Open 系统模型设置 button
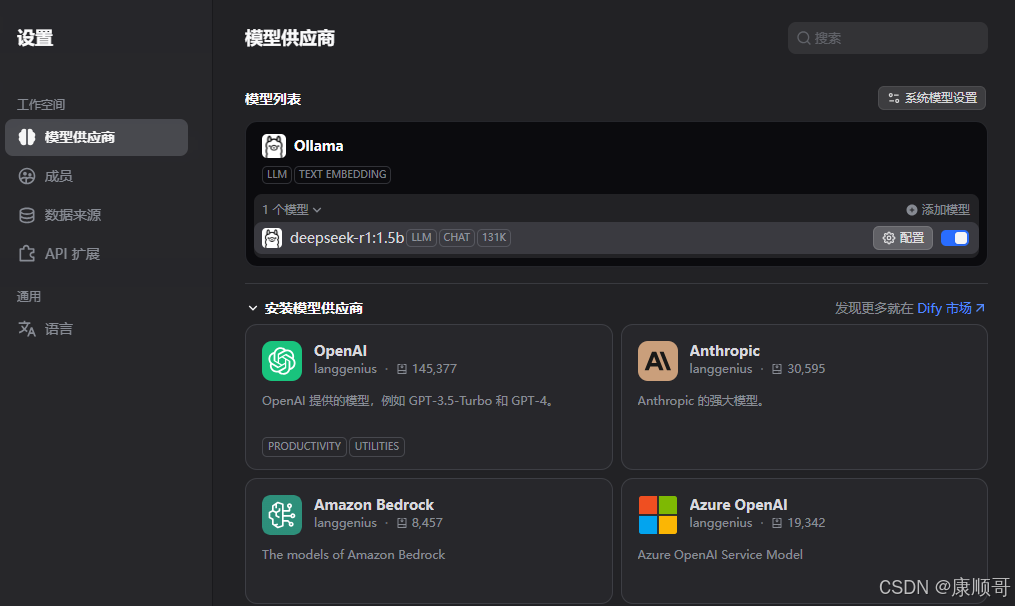1015x606 pixels. (931, 98)
